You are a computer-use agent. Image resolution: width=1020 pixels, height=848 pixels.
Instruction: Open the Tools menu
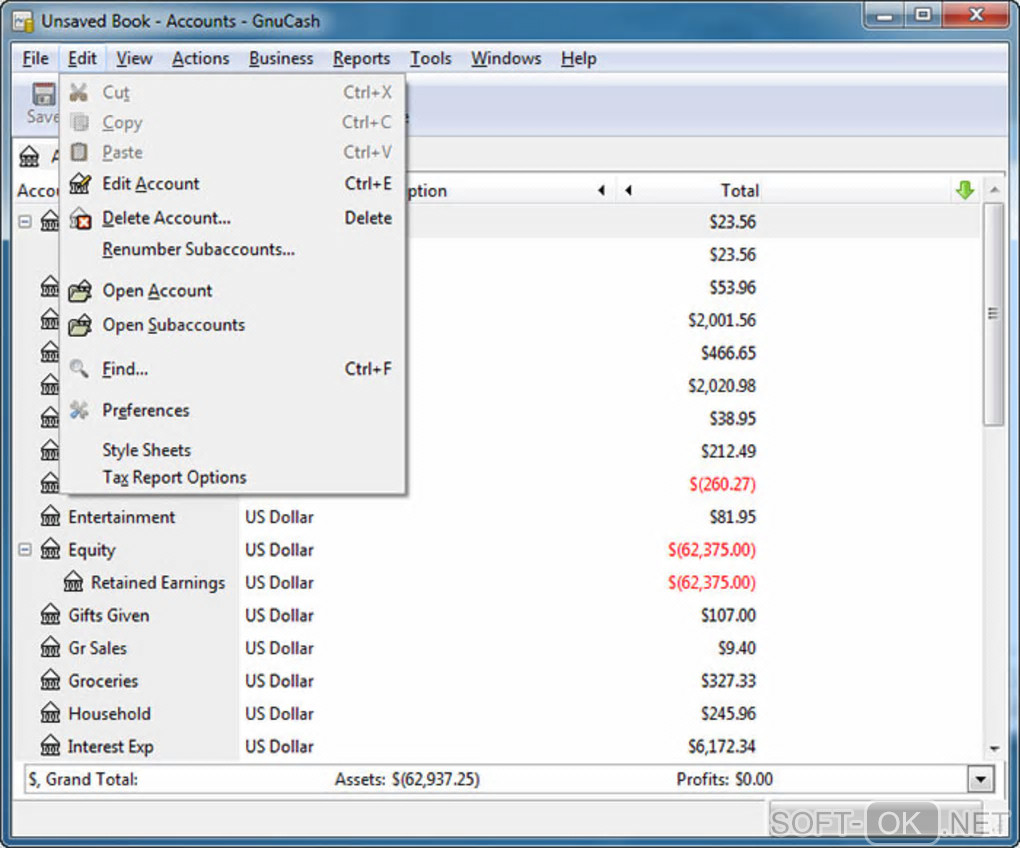click(x=431, y=59)
